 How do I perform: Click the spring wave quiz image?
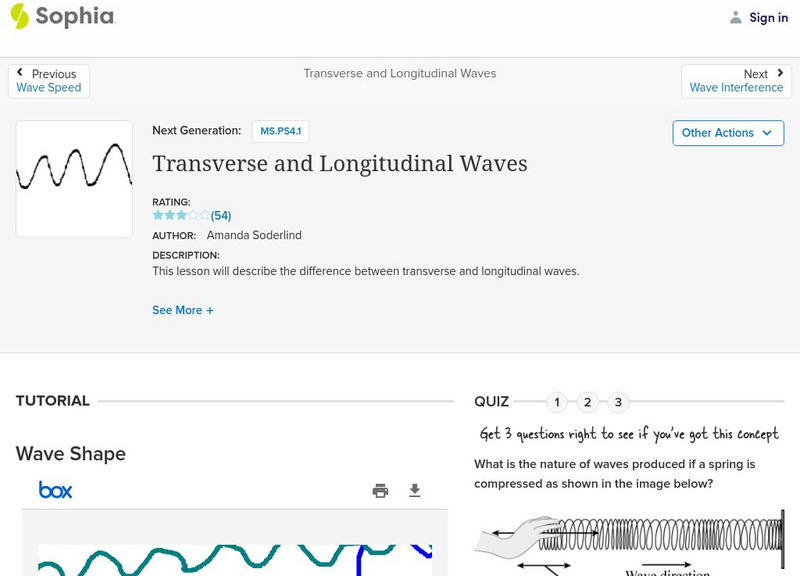coord(630,540)
